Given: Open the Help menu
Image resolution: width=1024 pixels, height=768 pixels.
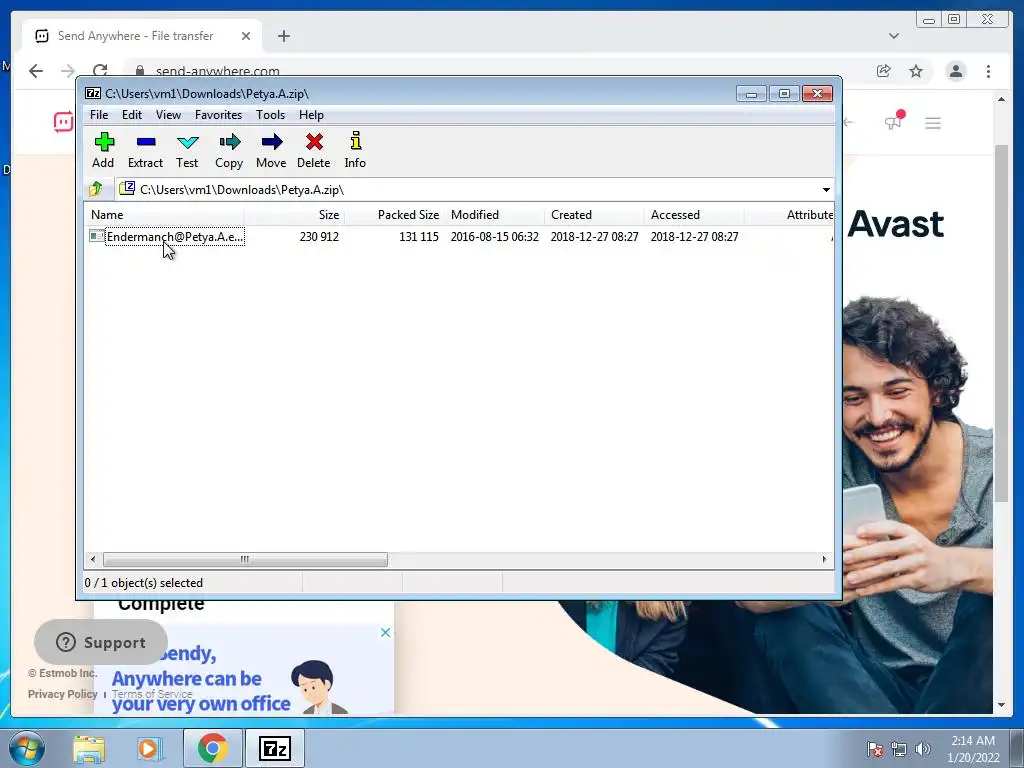Looking at the screenshot, I should coord(312,115).
